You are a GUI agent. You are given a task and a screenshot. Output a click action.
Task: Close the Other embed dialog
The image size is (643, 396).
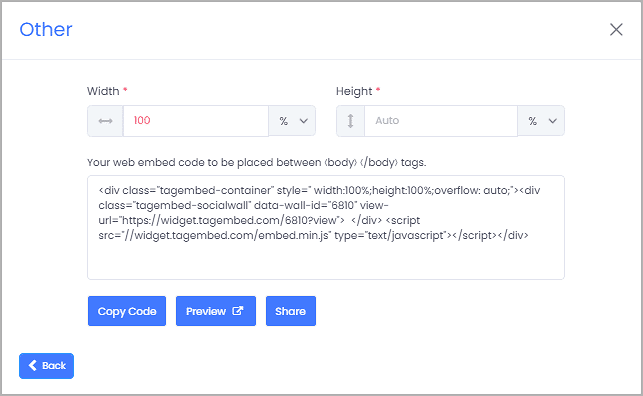click(616, 30)
